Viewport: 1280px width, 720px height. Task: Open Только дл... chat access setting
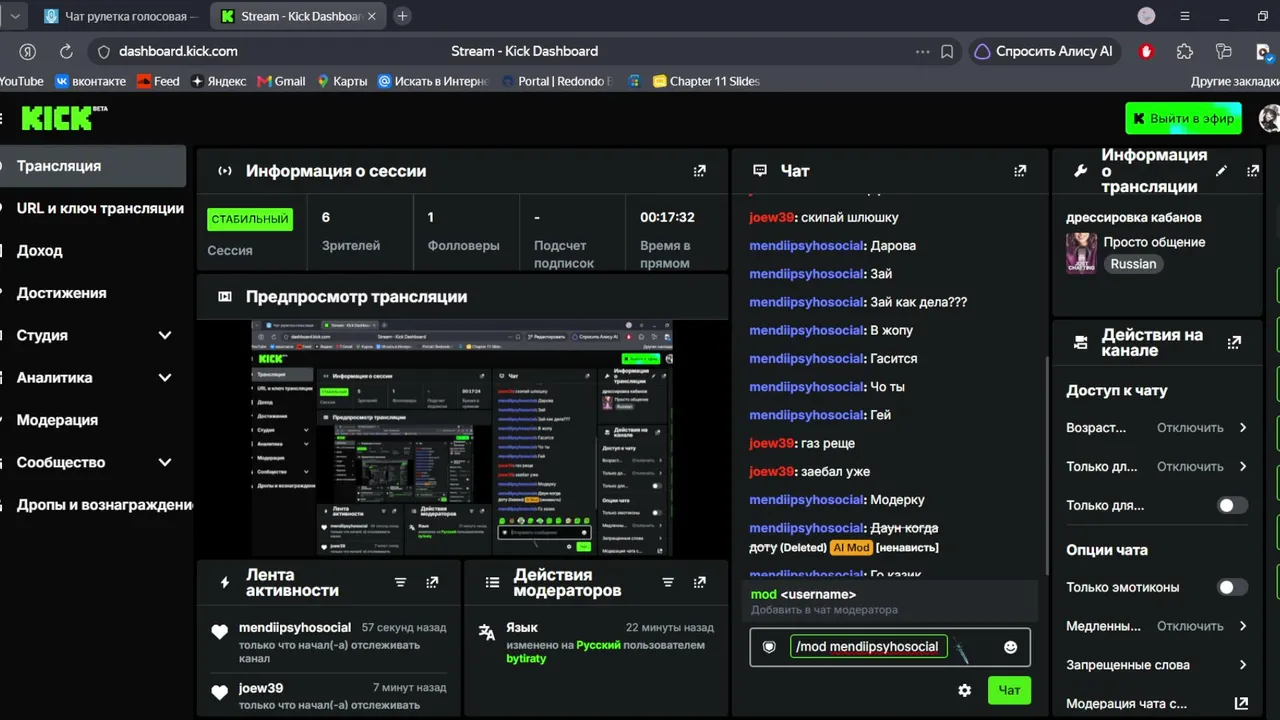[x=1158, y=466]
